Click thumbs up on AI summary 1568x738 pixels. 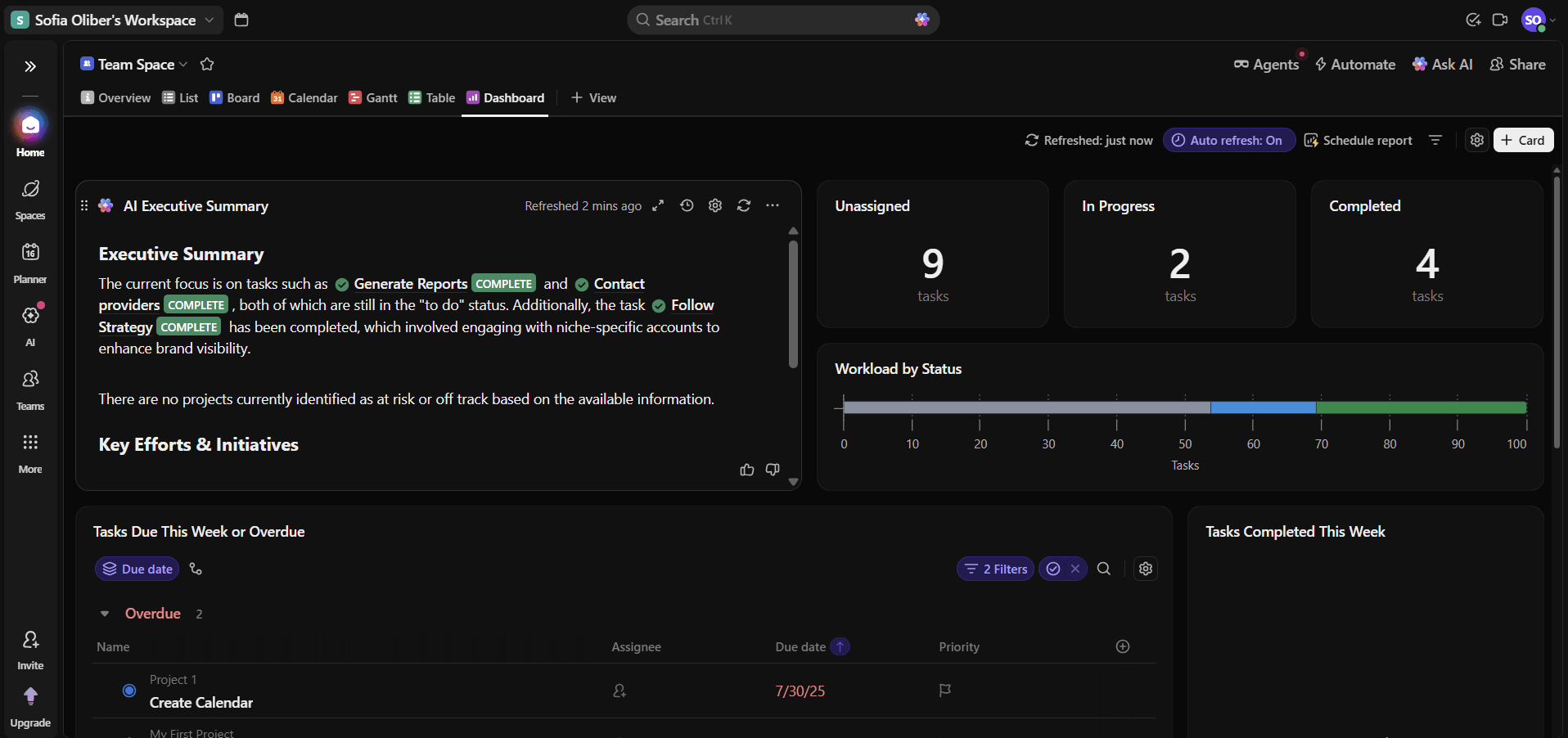click(x=746, y=470)
